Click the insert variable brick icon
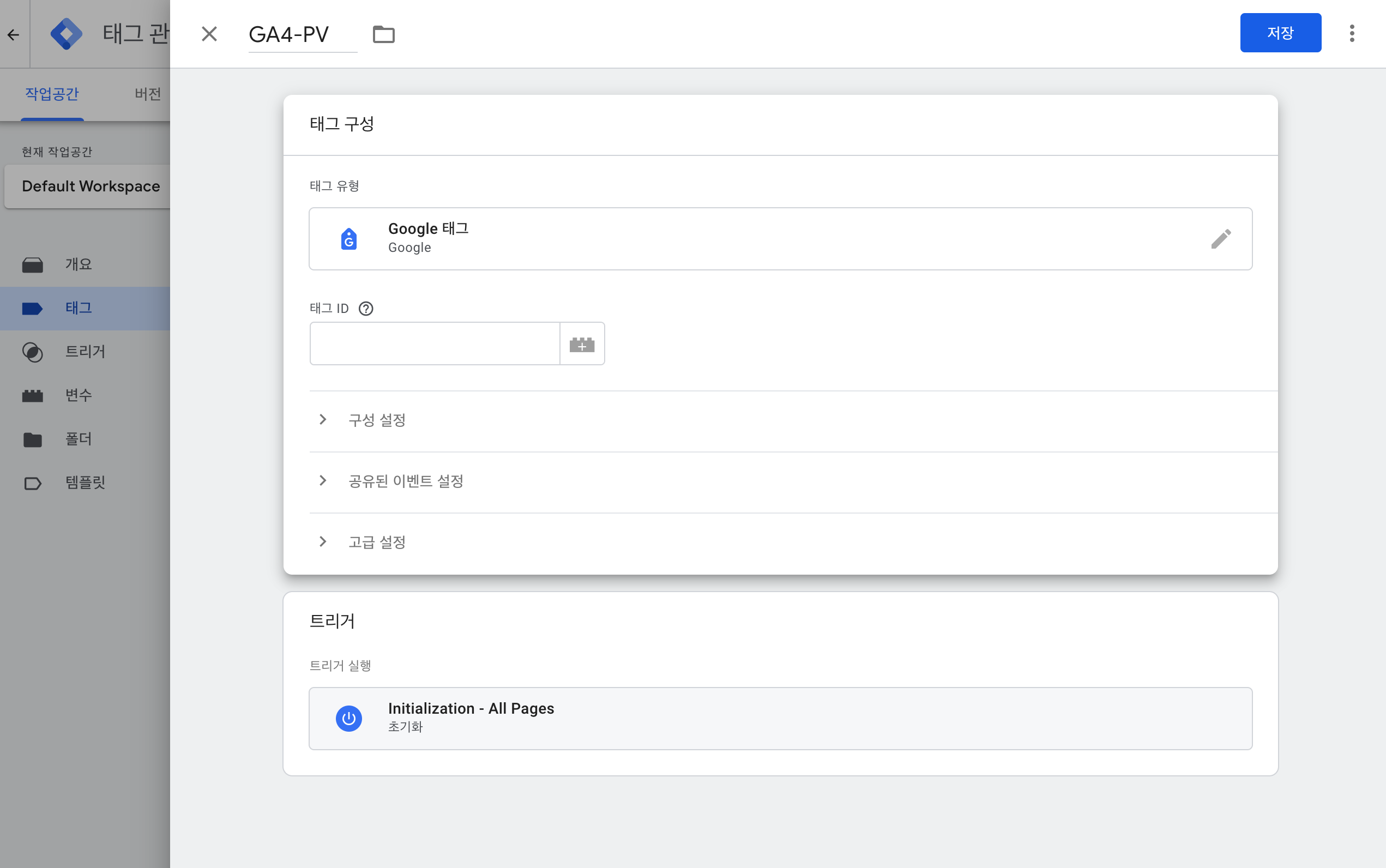 pos(582,344)
